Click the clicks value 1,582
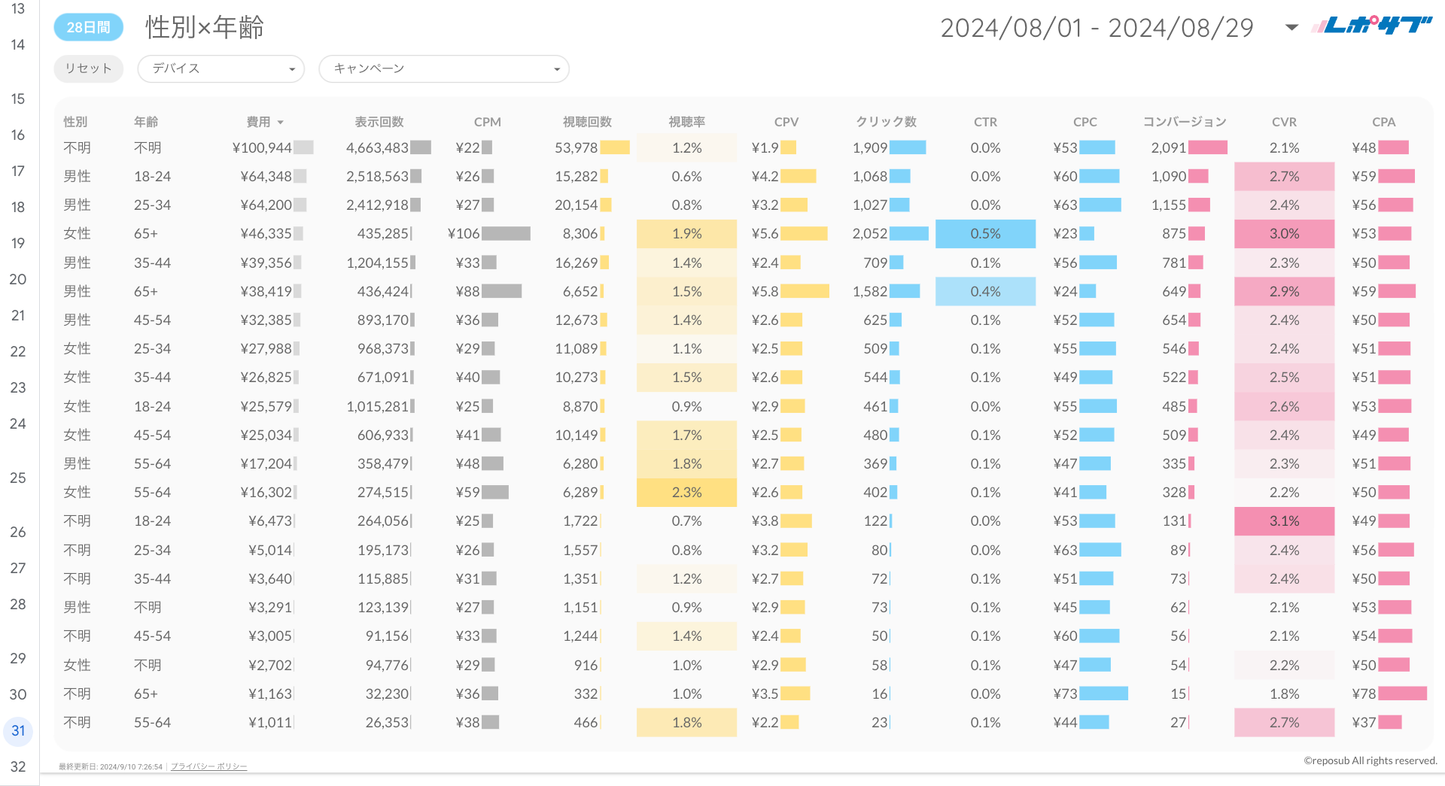The height and width of the screenshot is (786, 1445). click(870, 292)
